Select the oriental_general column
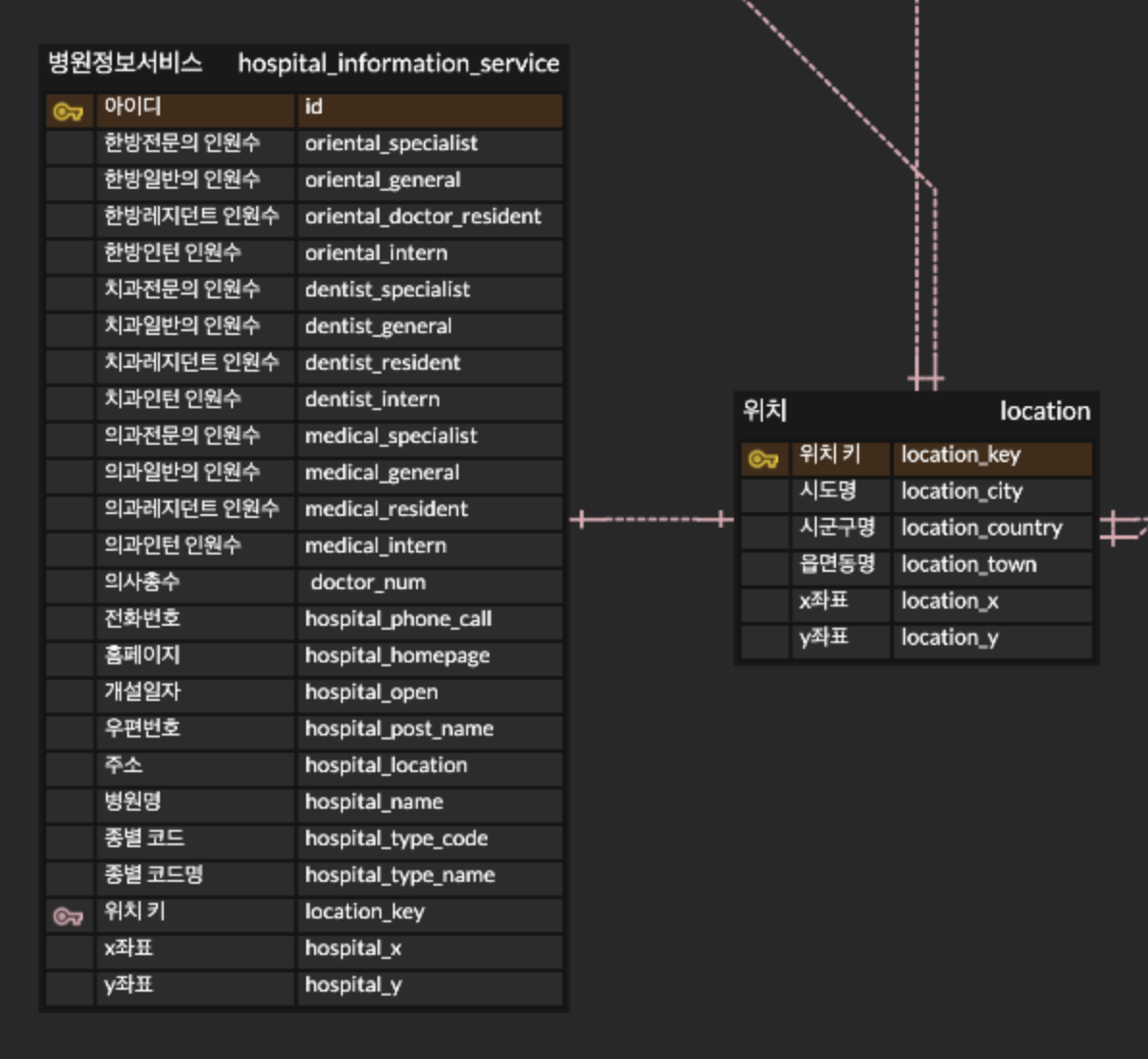This screenshot has height=1059, width=1148. pyautogui.click(x=430, y=184)
